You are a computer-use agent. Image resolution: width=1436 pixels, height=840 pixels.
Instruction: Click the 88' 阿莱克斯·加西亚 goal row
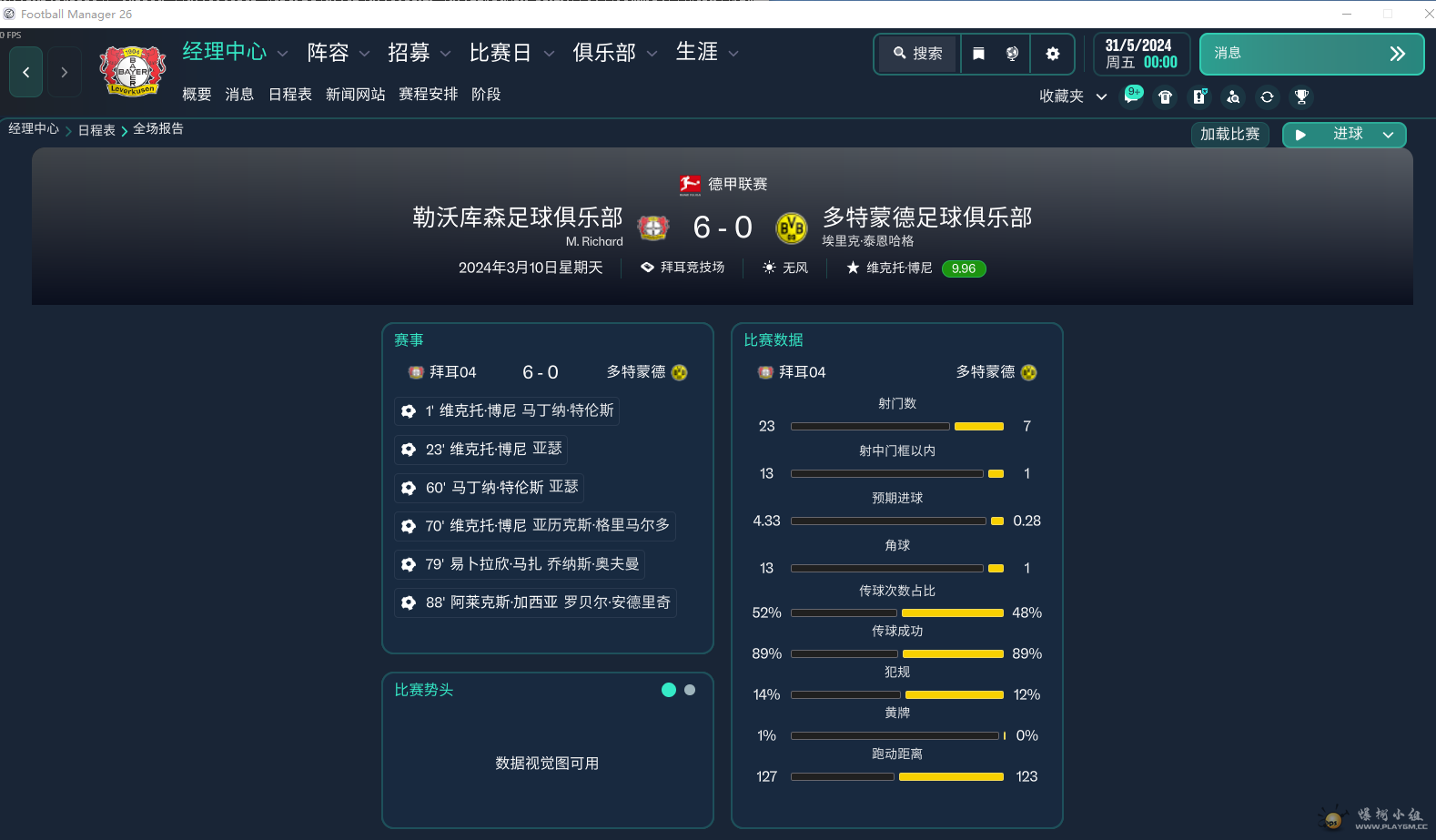pos(535,602)
